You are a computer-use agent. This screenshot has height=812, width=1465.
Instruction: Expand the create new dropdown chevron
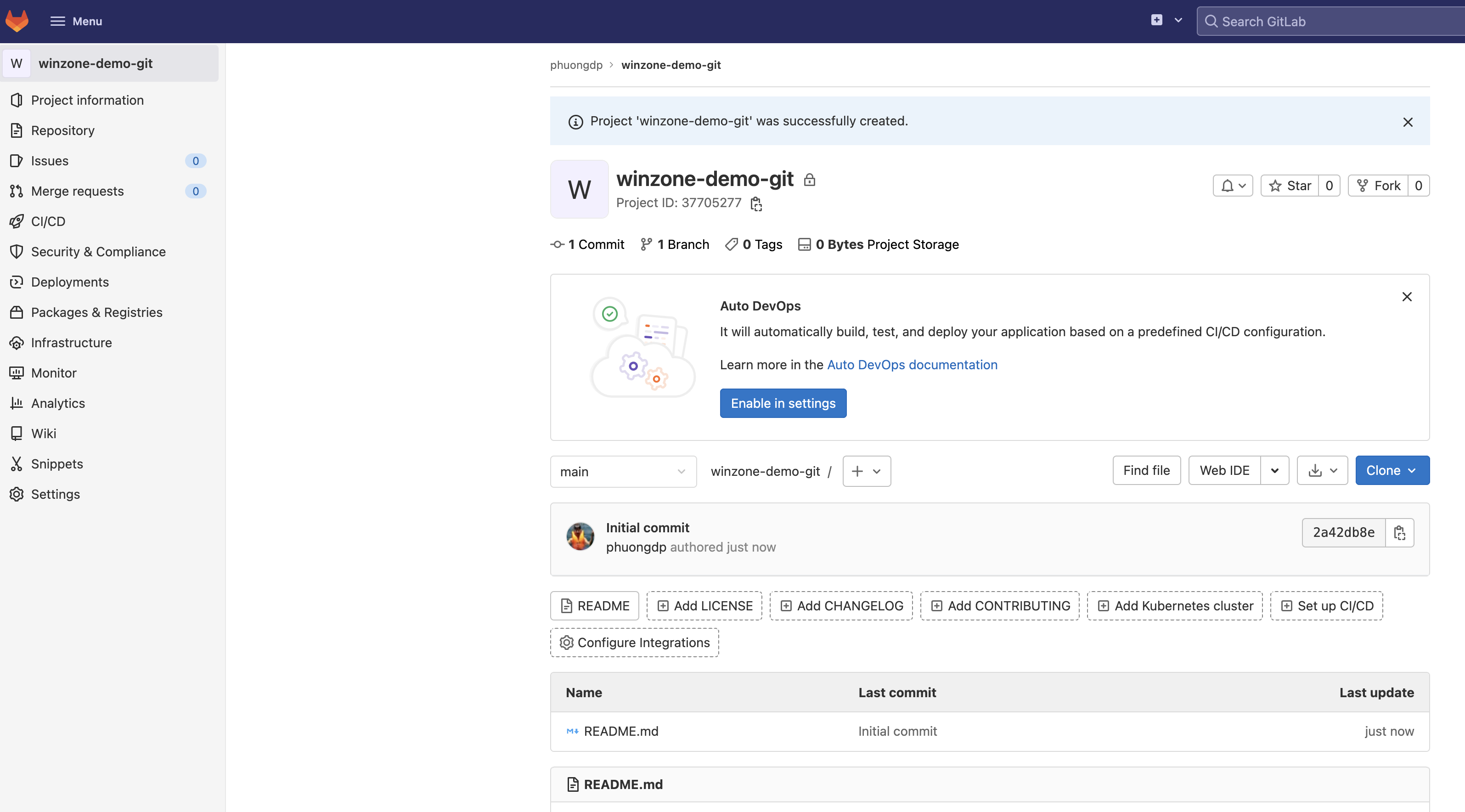pos(1178,21)
